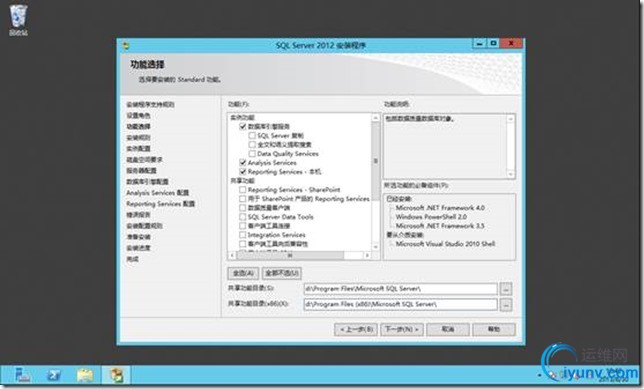
Task: Edit the d:\Program Files\Microsoft SQL Server\ field
Action: [x=400, y=289]
